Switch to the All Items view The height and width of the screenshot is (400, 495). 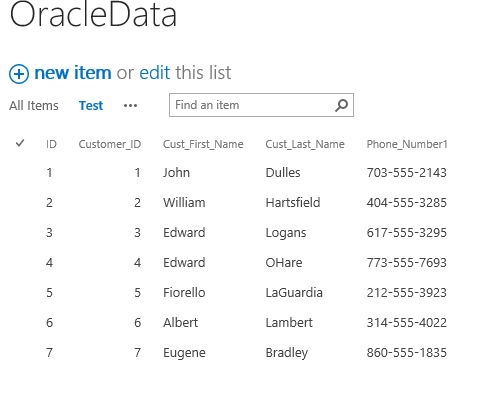[34, 106]
